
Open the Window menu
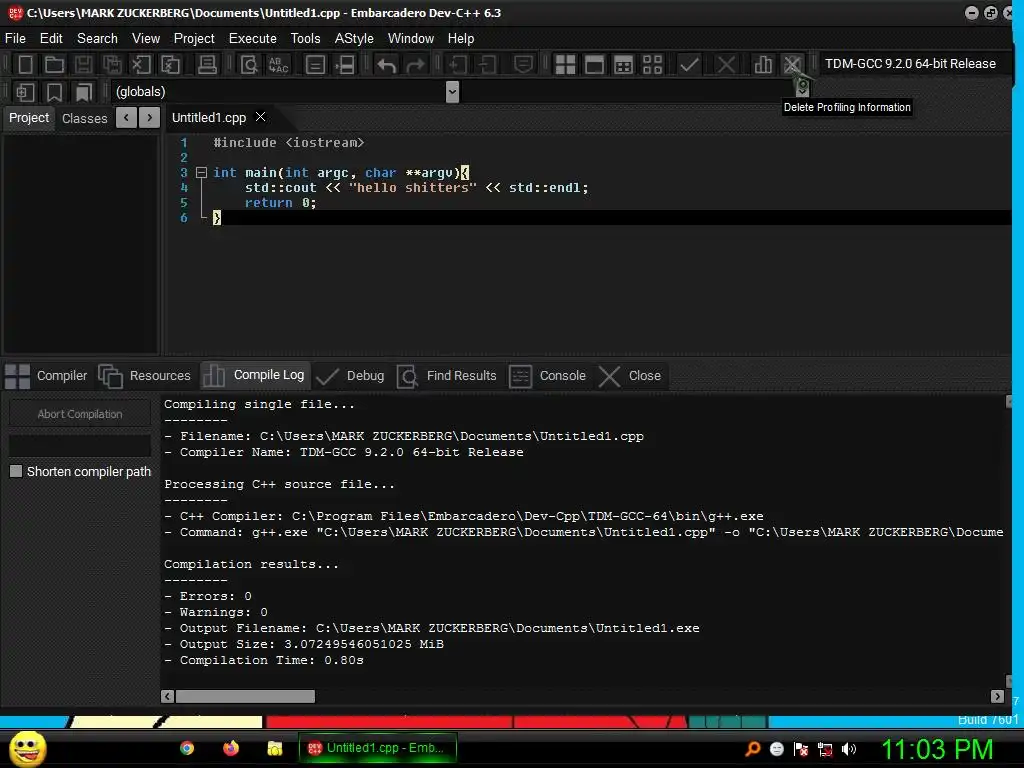point(411,39)
